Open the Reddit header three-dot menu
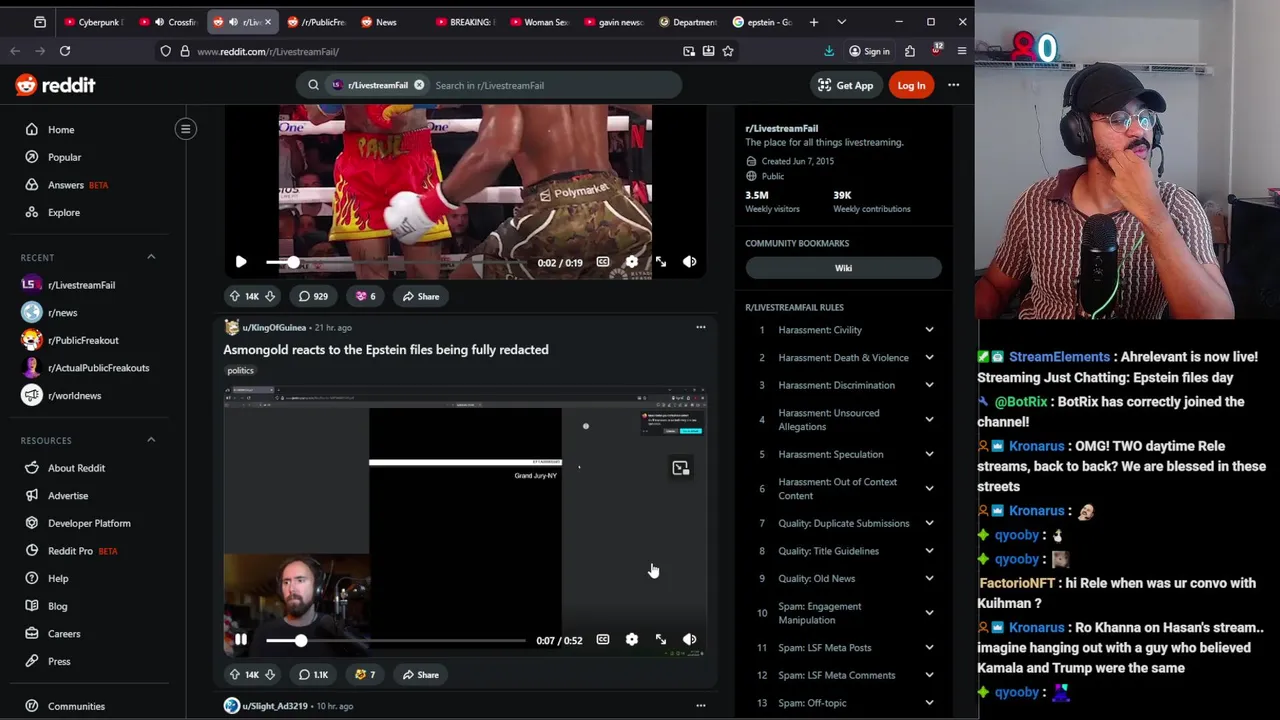The height and width of the screenshot is (720, 1280). tap(954, 85)
